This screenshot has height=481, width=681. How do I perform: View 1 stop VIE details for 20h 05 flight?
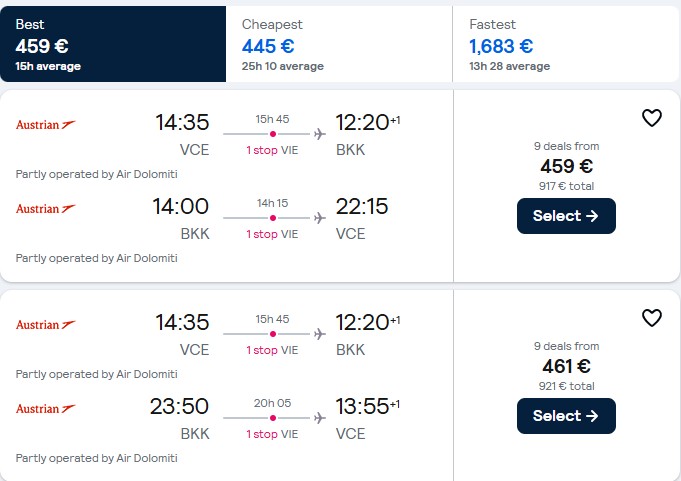point(272,434)
